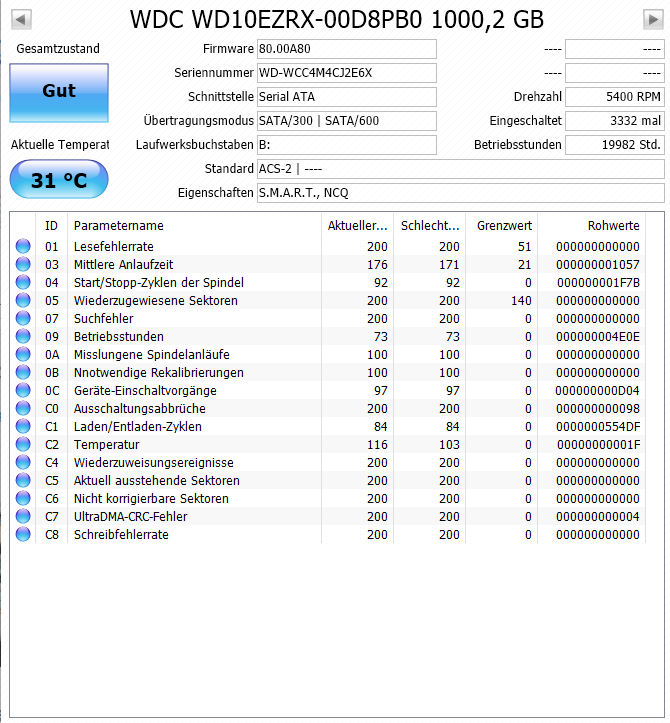Sort by the Parametername column header
Screen dimensions: 670x723
(x=195, y=225)
